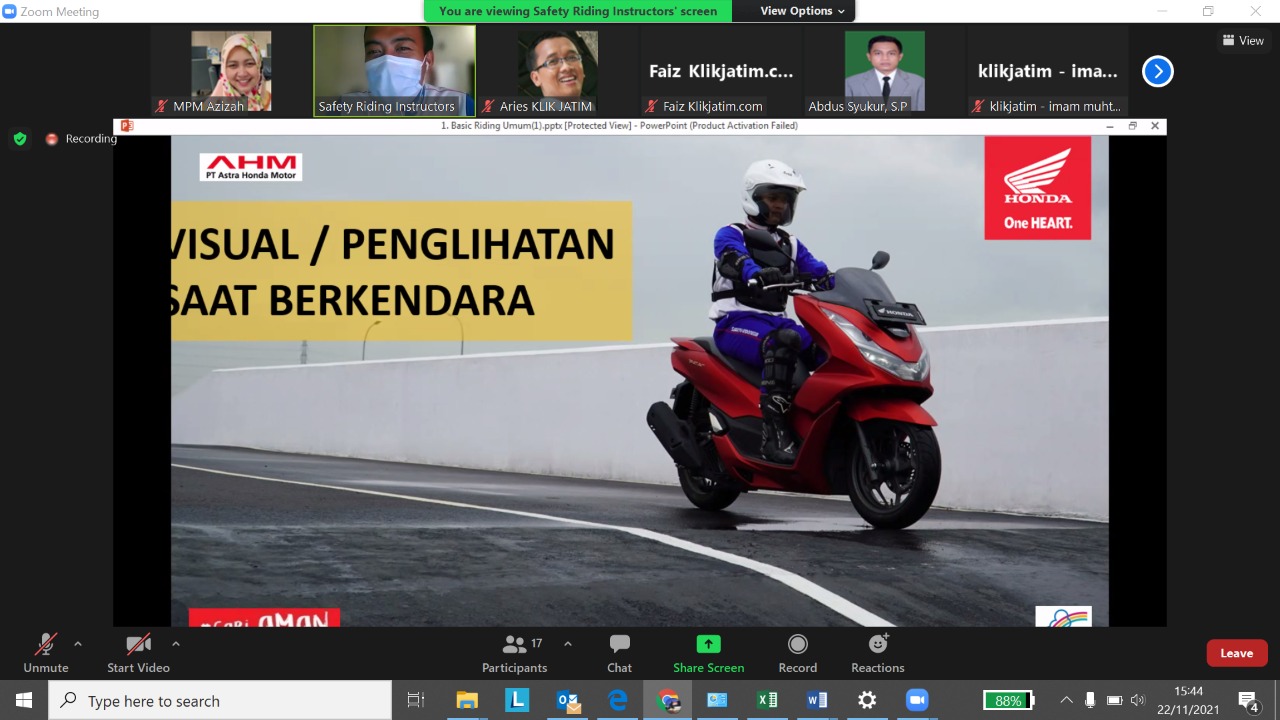Start your video in Zoom
This screenshot has width=1280, height=720.
[138, 652]
